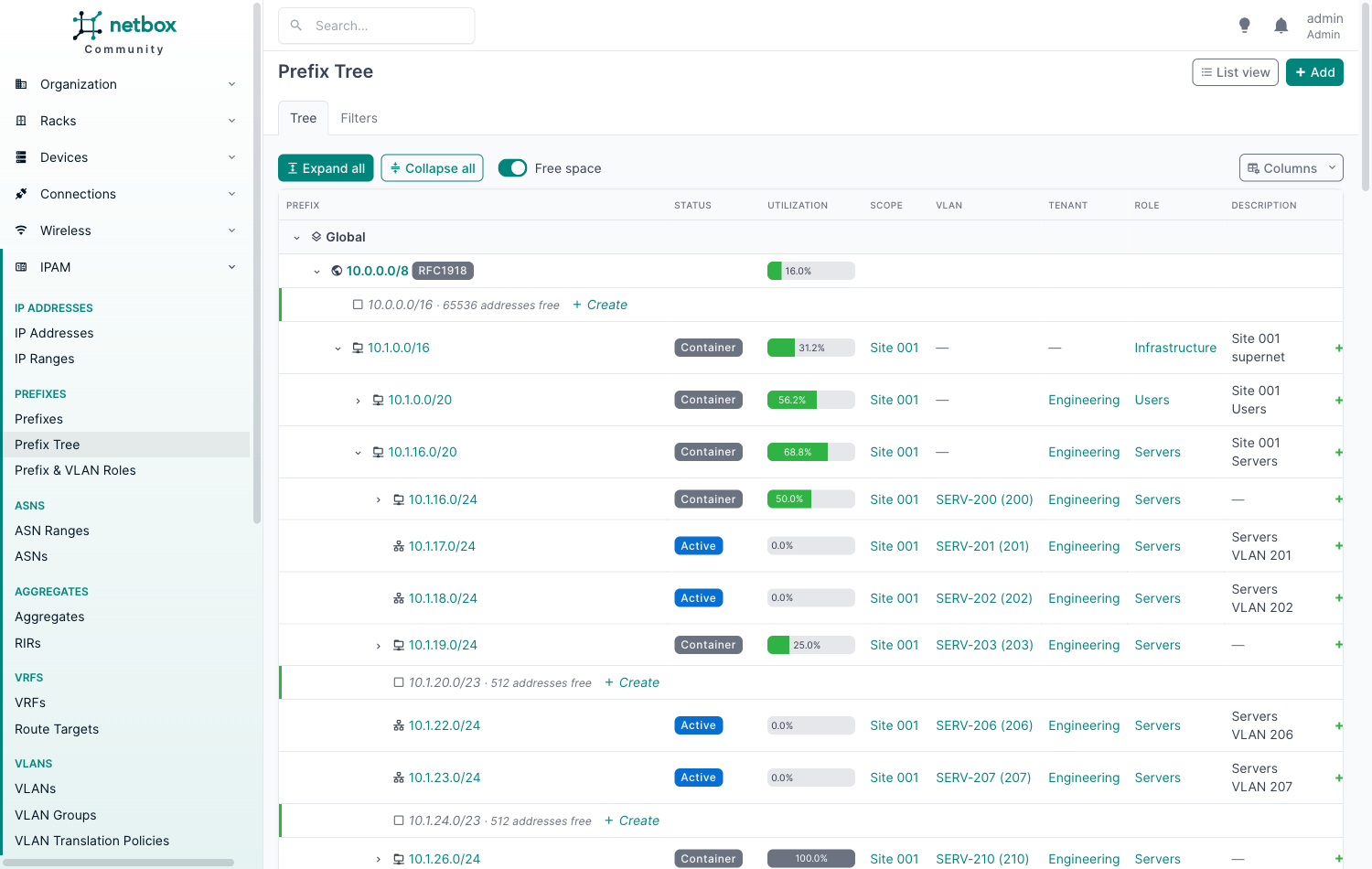The image size is (1372, 869).
Task: Select the Tree tab
Action: (x=303, y=118)
